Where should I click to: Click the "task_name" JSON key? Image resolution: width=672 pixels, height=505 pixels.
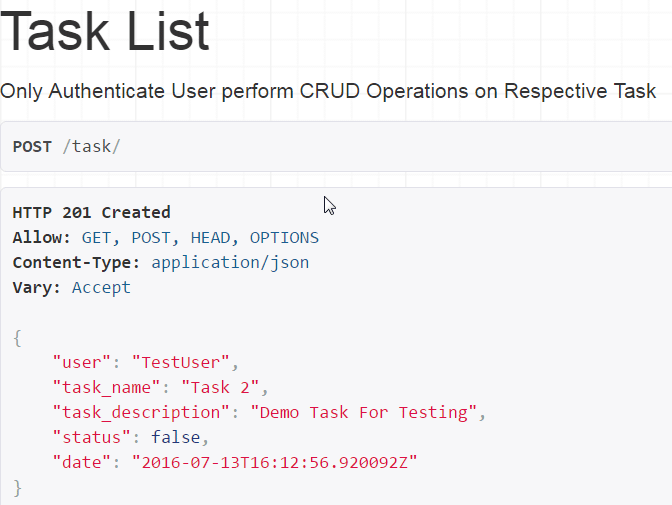click(101, 387)
